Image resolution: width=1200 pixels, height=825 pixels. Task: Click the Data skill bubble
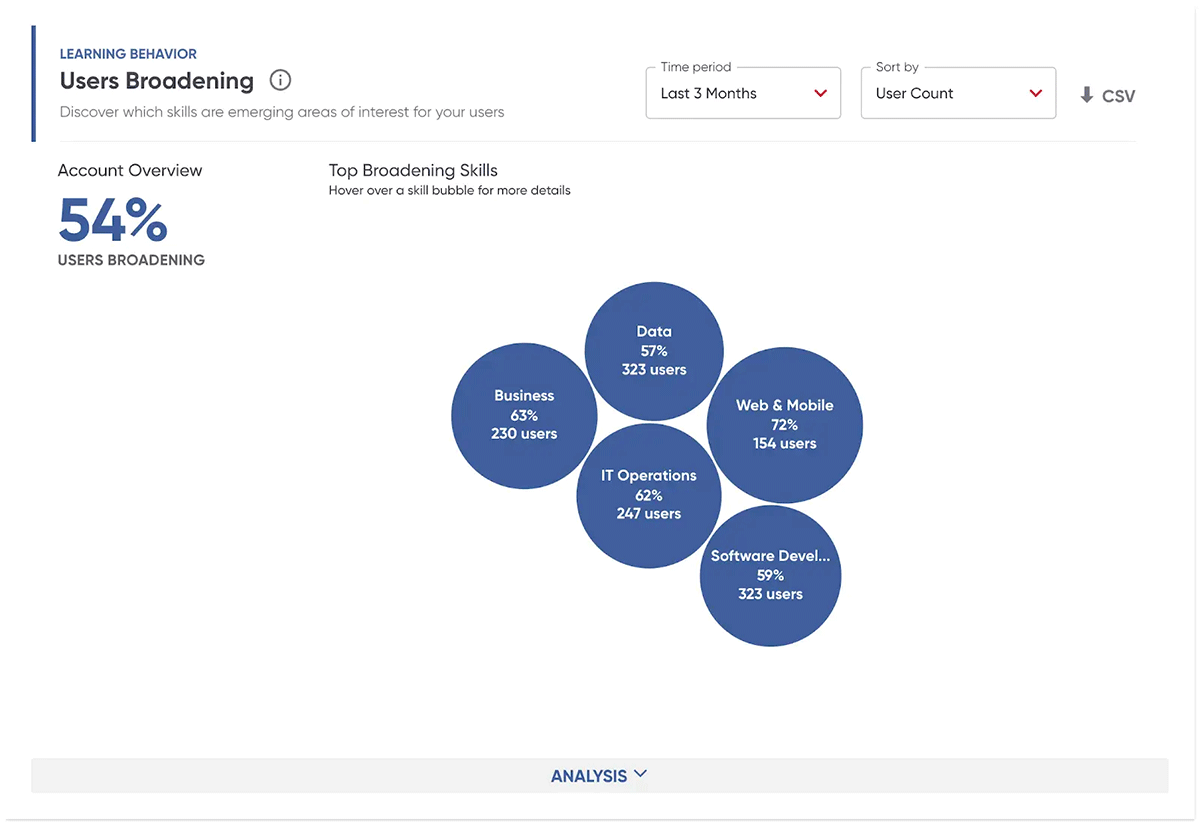tap(654, 351)
